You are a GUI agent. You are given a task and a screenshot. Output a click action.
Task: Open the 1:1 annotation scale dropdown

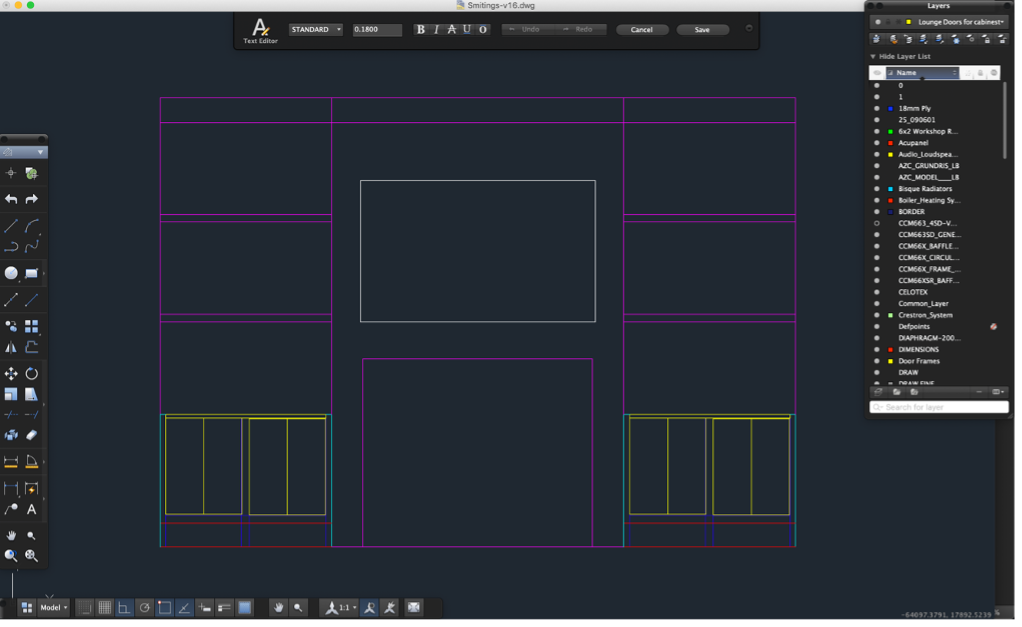pos(342,607)
